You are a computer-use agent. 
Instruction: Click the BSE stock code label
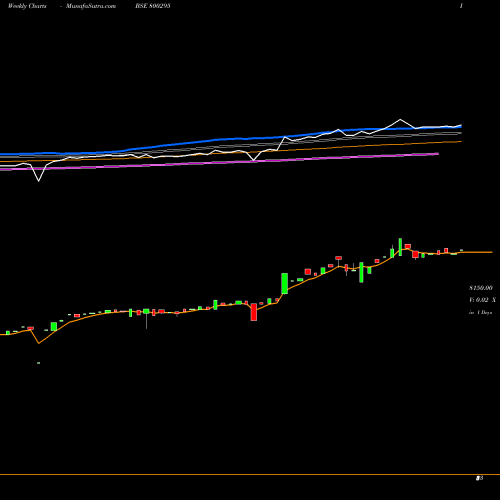[153, 6]
